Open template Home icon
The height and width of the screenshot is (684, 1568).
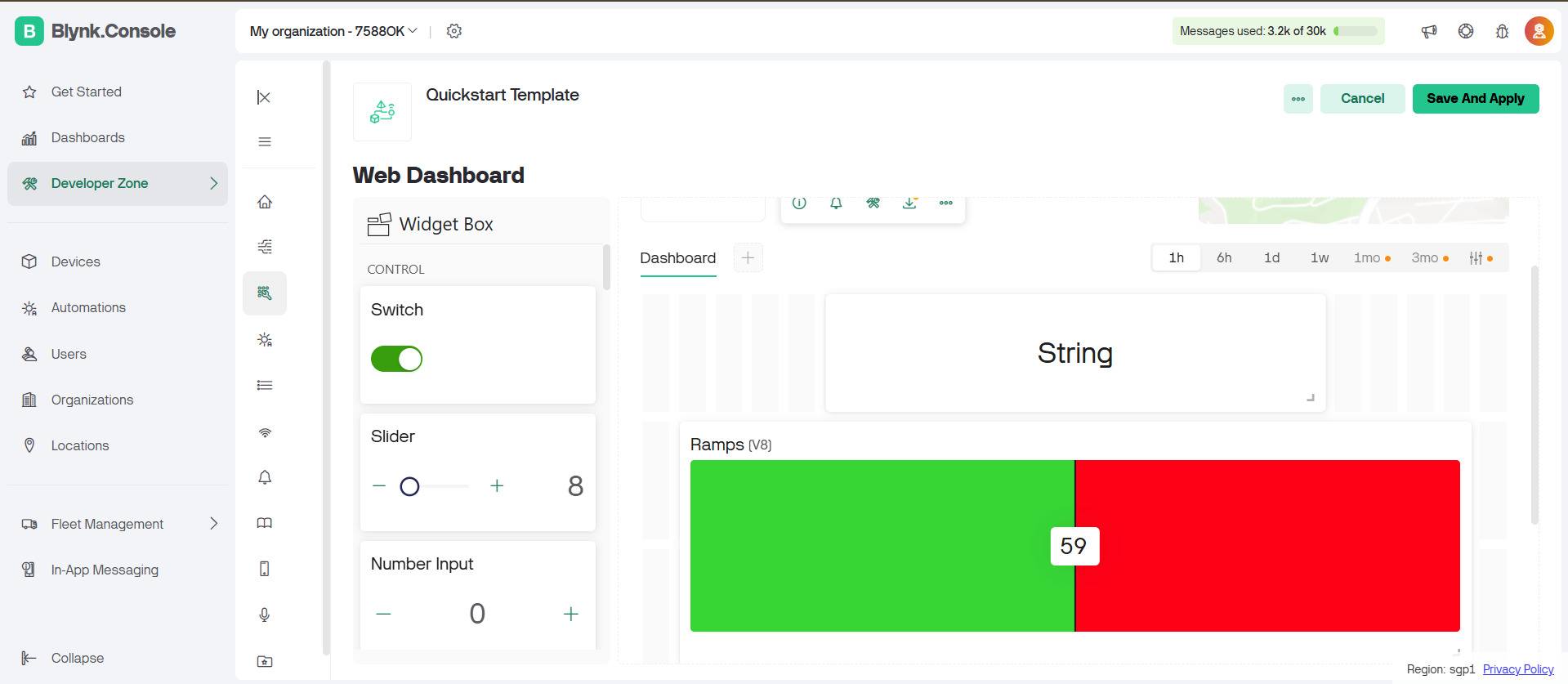pyautogui.click(x=265, y=202)
